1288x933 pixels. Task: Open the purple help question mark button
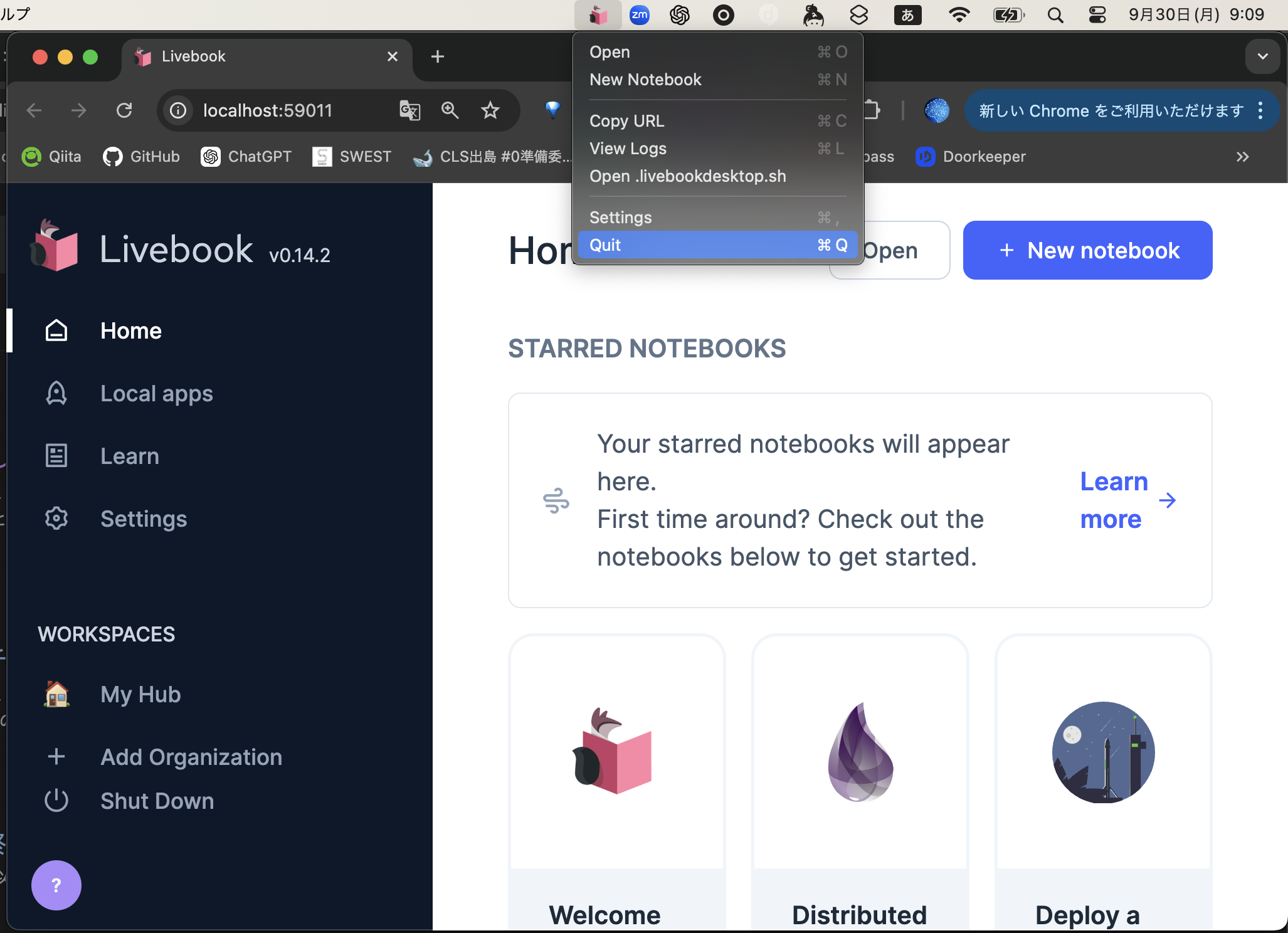point(56,885)
